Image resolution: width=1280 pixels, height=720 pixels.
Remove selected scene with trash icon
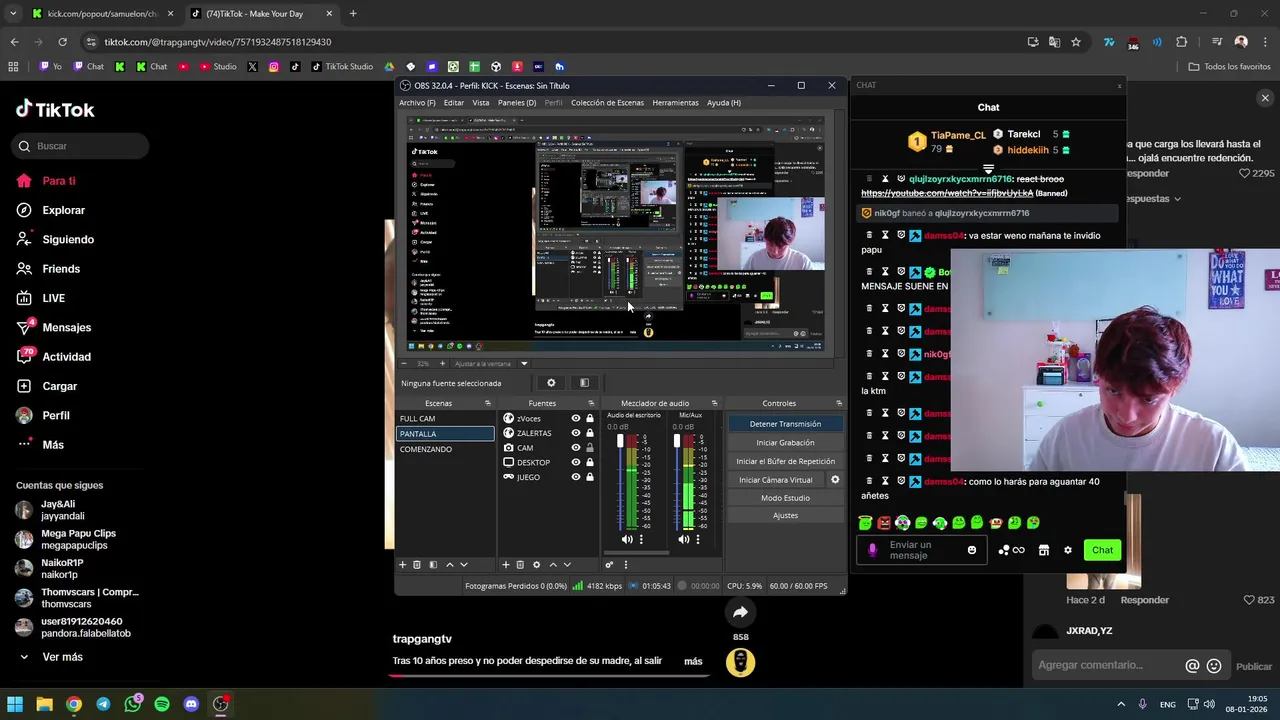[x=417, y=565]
